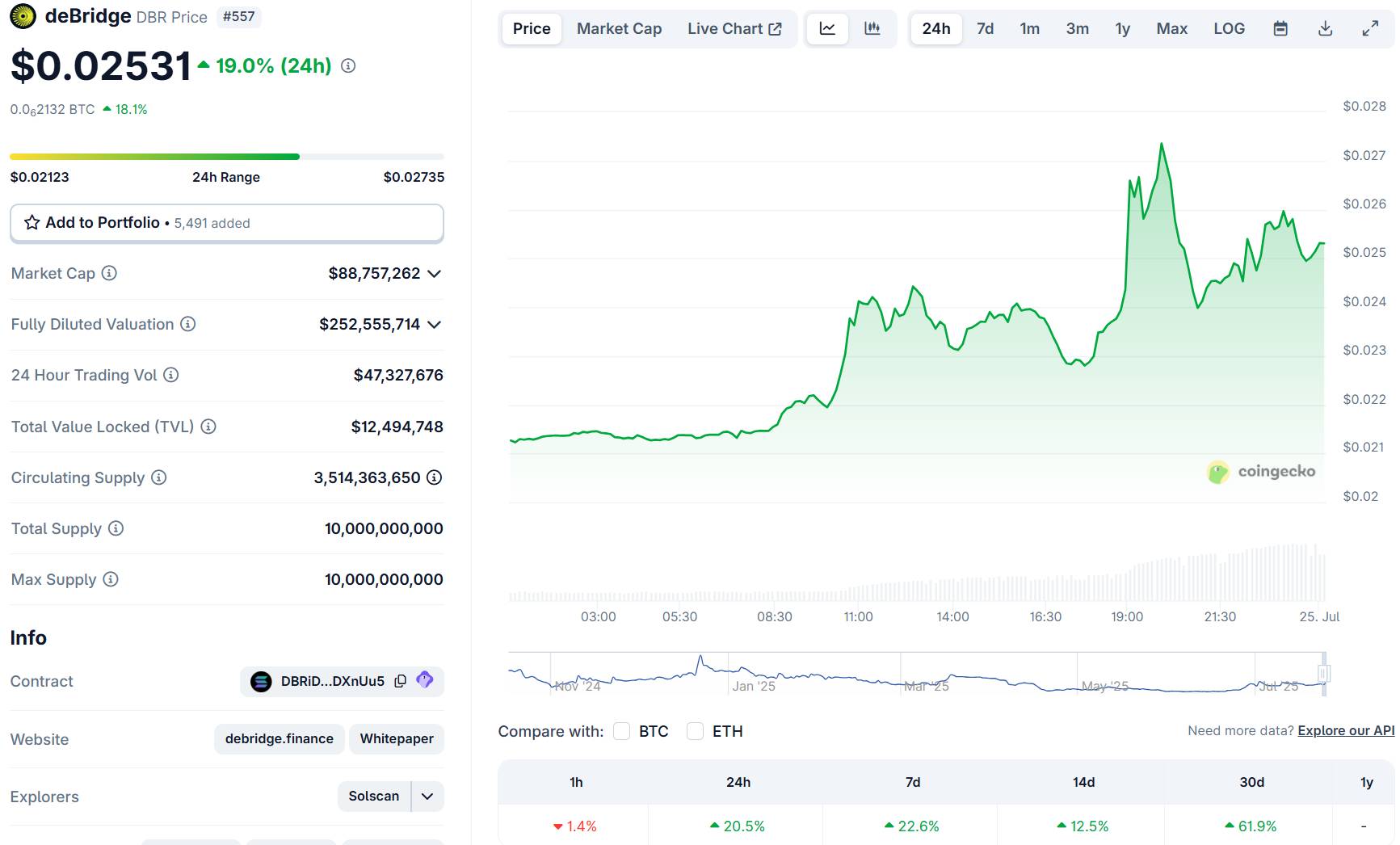Show Market Cap info tooltip icon
The width and height of the screenshot is (1400, 845).
tap(109, 273)
